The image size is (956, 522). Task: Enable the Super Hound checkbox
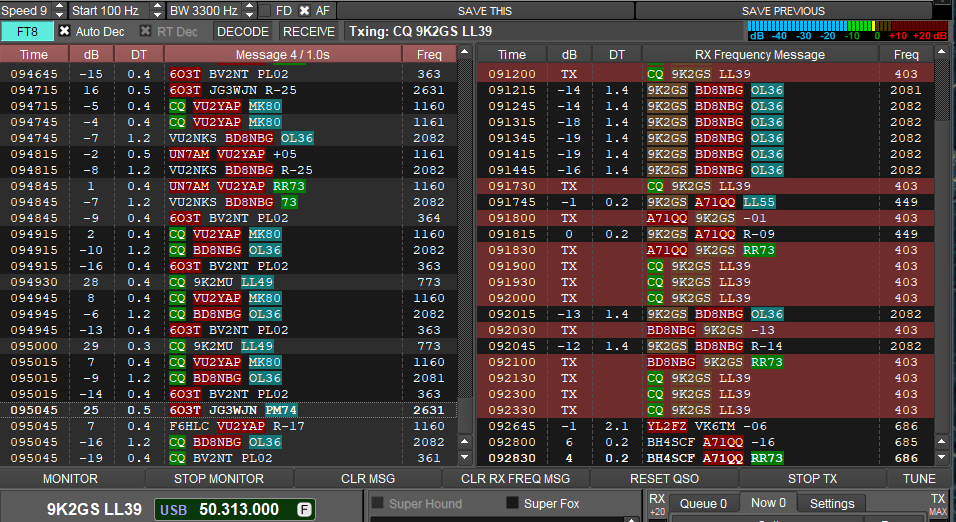pos(377,503)
